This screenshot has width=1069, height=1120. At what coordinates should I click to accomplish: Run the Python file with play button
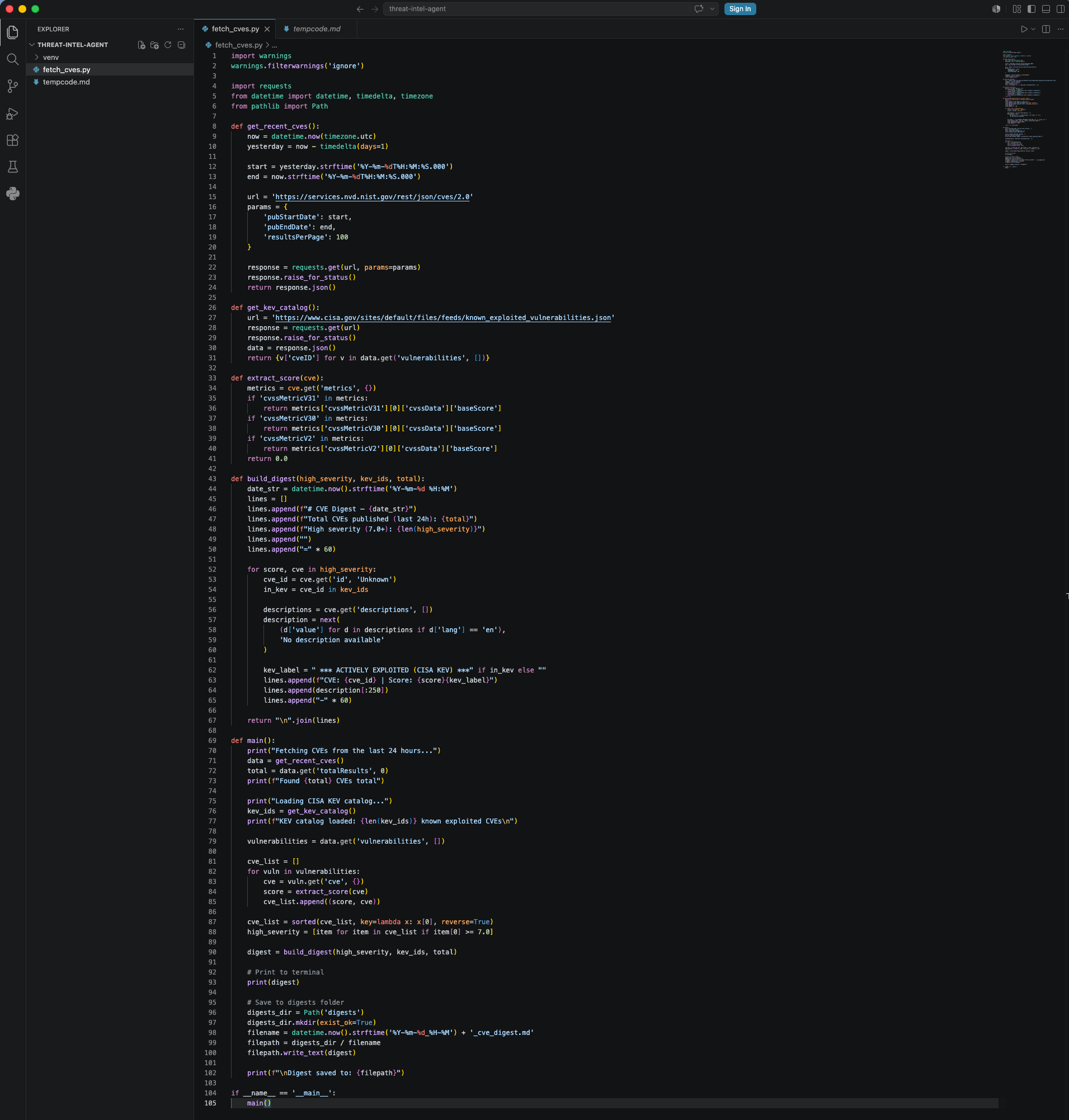(x=1024, y=29)
